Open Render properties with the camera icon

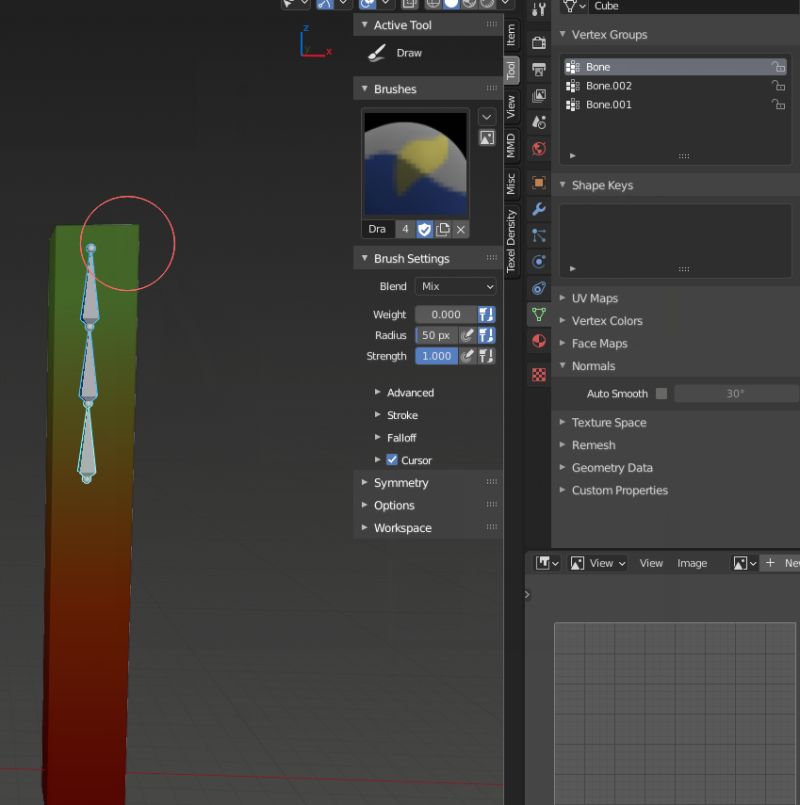(x=538, y=45)
